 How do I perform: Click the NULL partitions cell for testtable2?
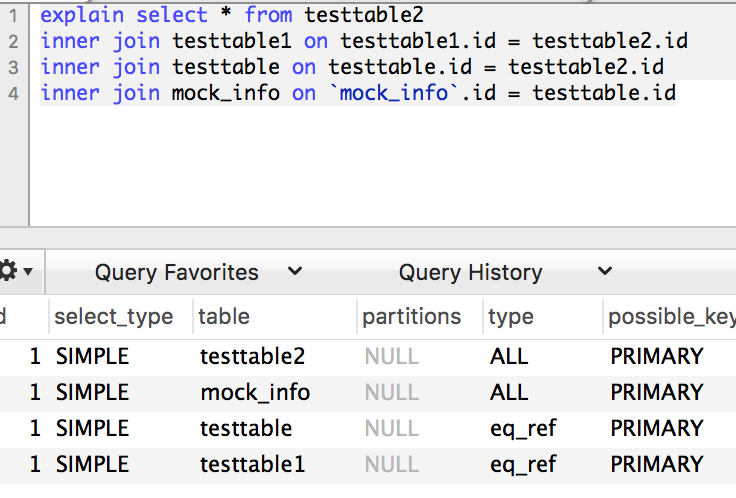pos(391,357)
